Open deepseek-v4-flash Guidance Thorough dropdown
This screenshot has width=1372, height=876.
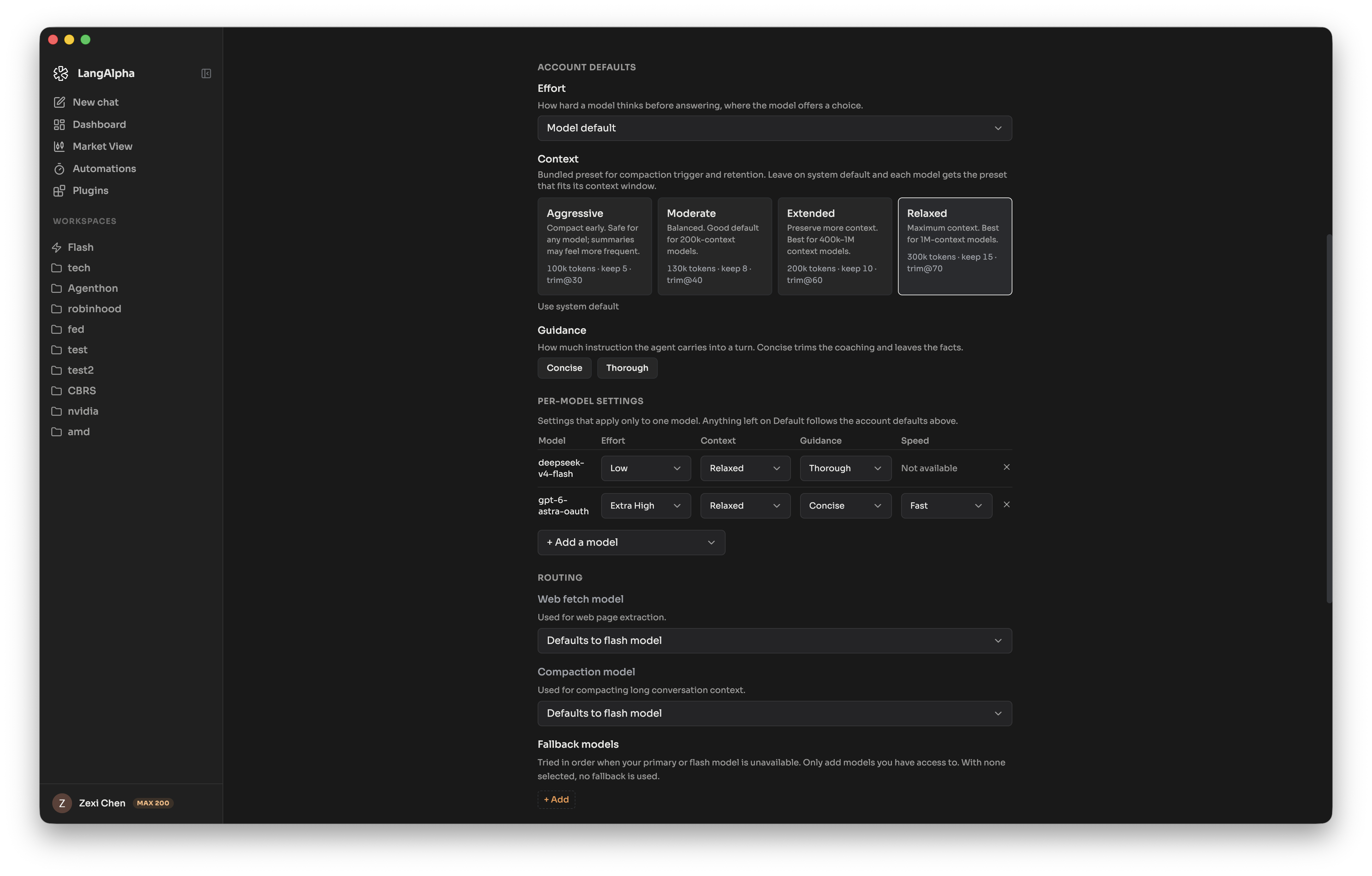pyautogui.click(x=846, y=468)
